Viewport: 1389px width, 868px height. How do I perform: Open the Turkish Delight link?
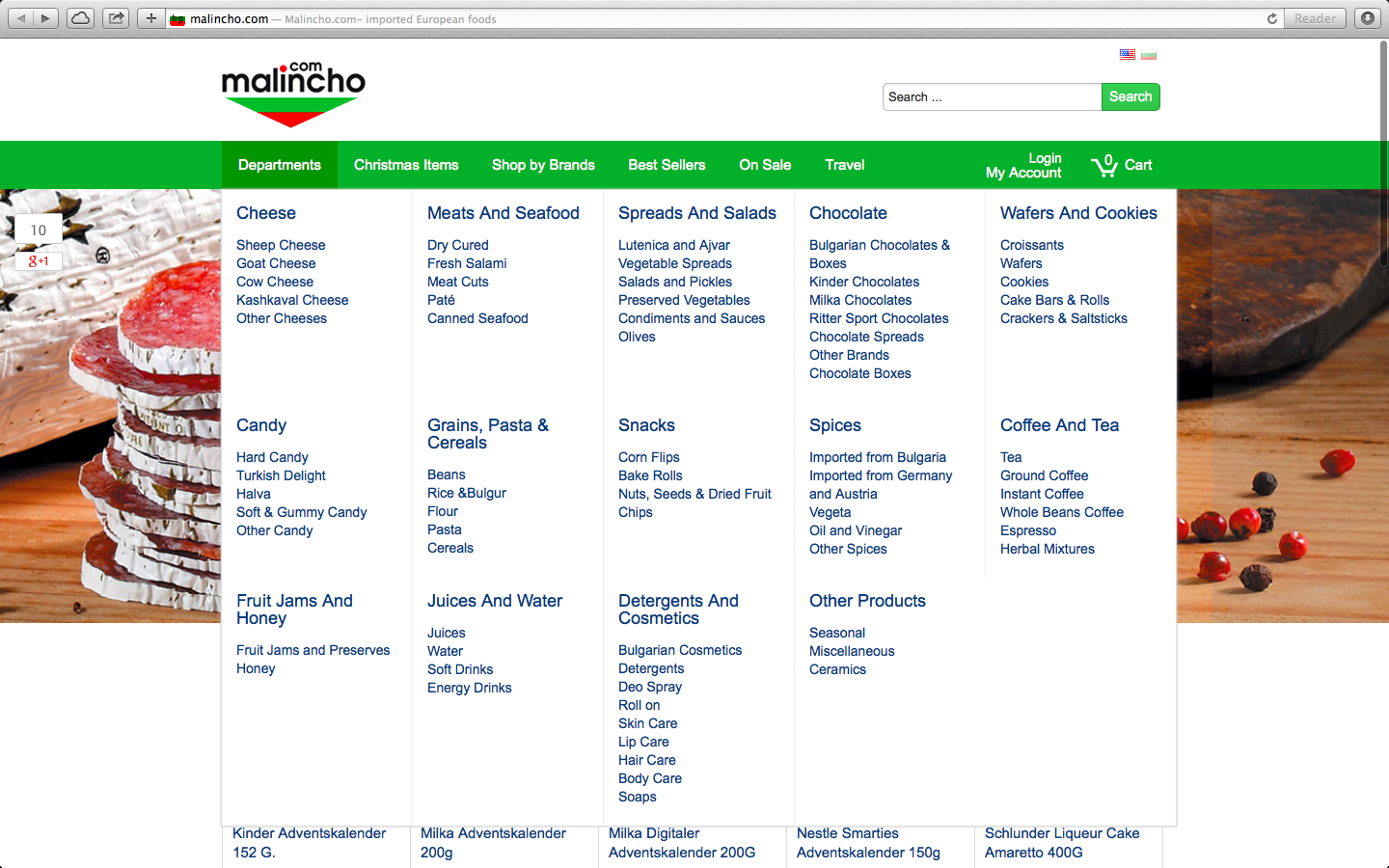[281, 475]
